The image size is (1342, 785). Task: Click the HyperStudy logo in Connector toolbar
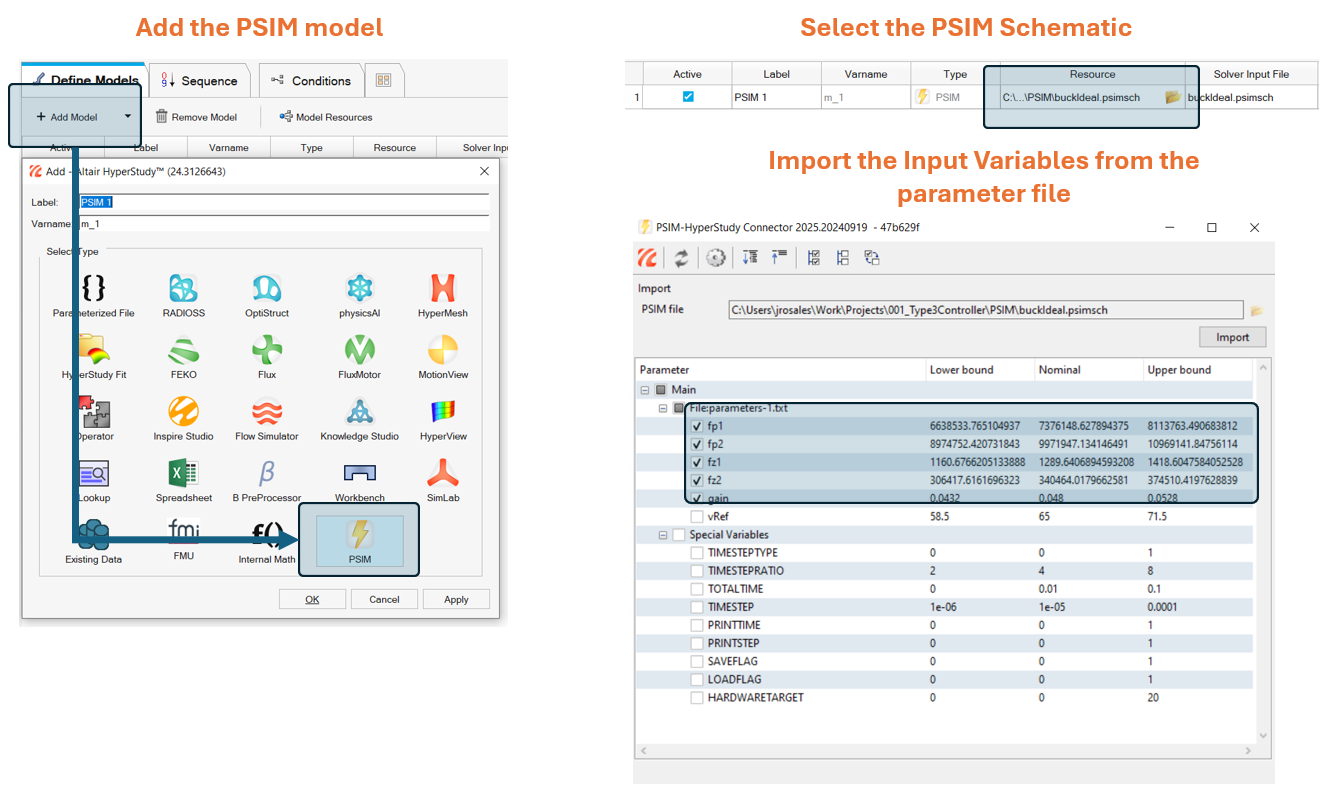pos(648,258)
